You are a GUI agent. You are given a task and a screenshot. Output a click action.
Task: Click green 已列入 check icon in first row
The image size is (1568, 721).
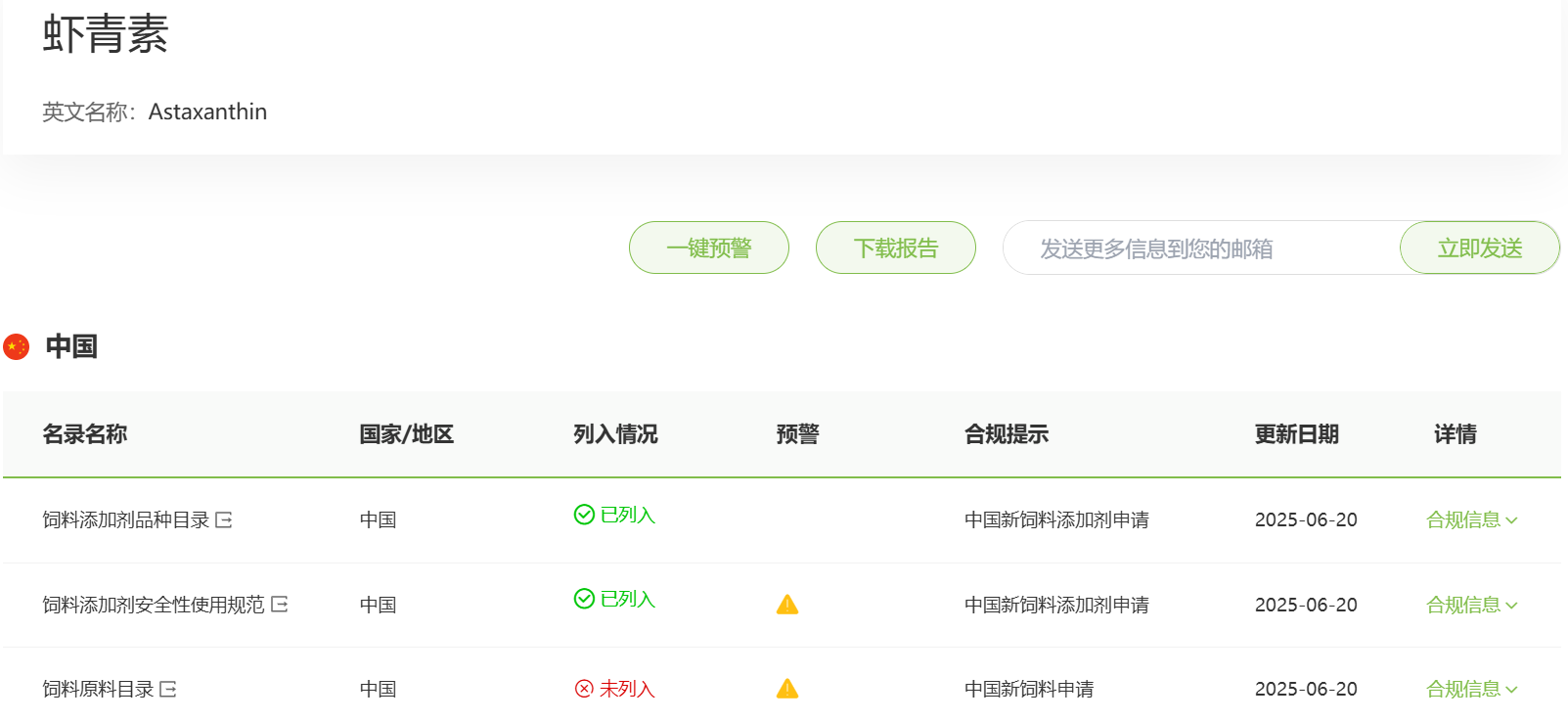[x=584, y=515]
